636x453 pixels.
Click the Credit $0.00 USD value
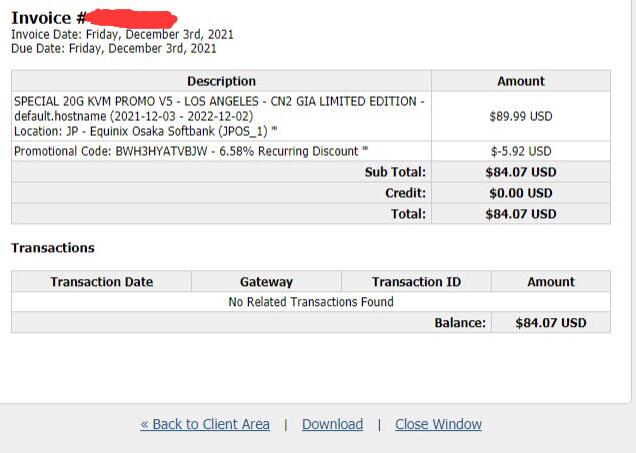coord(521,193)
